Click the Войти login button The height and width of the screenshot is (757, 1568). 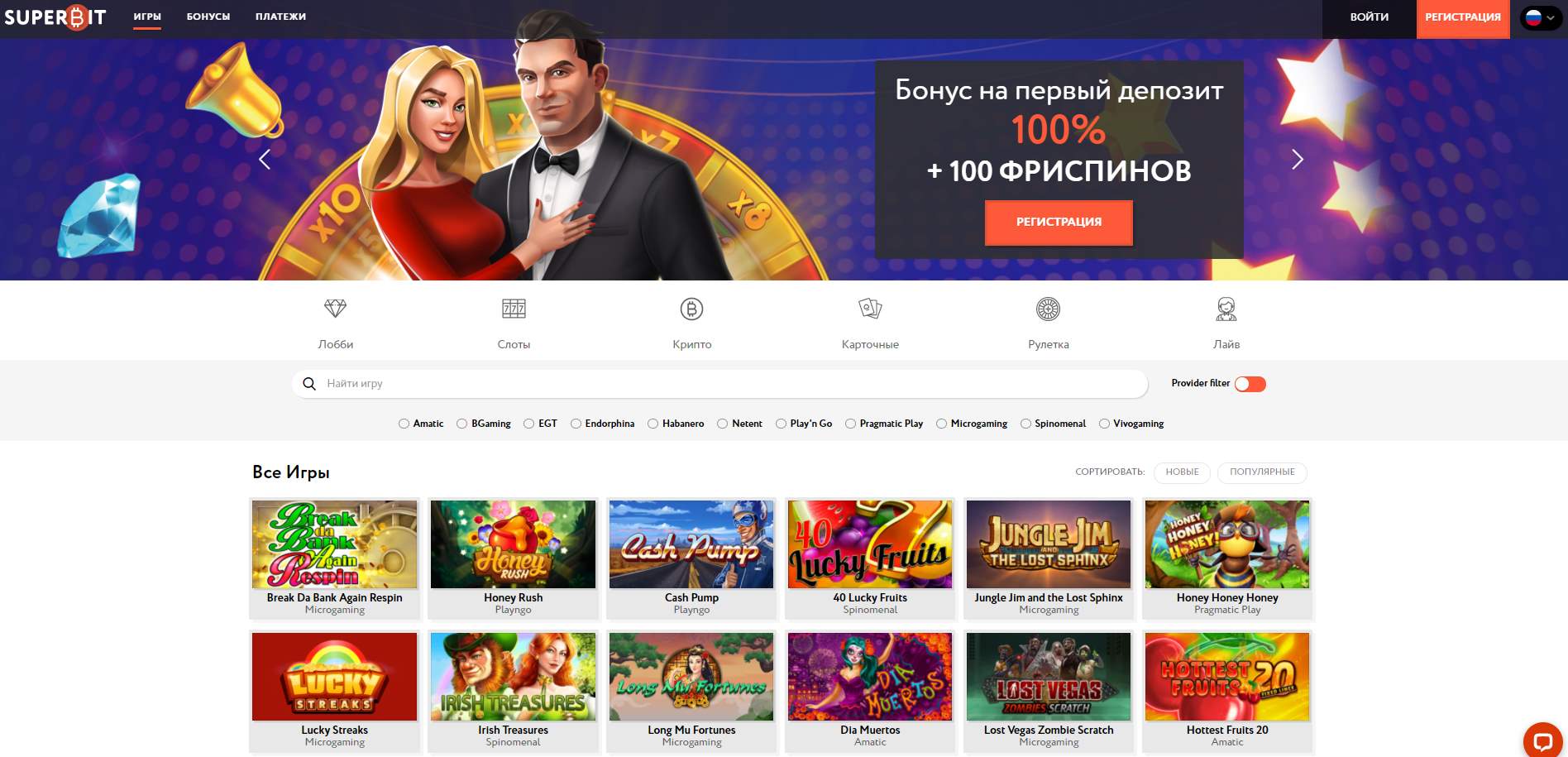[x=1370, y=17]
